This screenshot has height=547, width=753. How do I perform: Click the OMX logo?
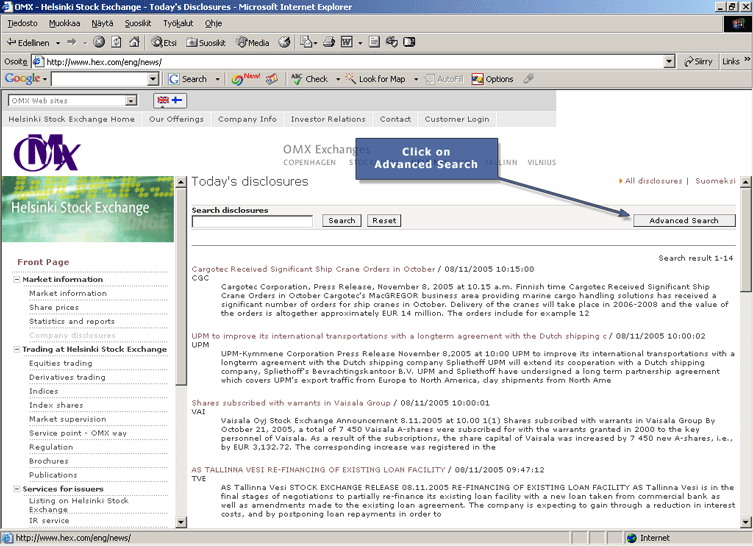pyautogui.click(x=47, y=153)
